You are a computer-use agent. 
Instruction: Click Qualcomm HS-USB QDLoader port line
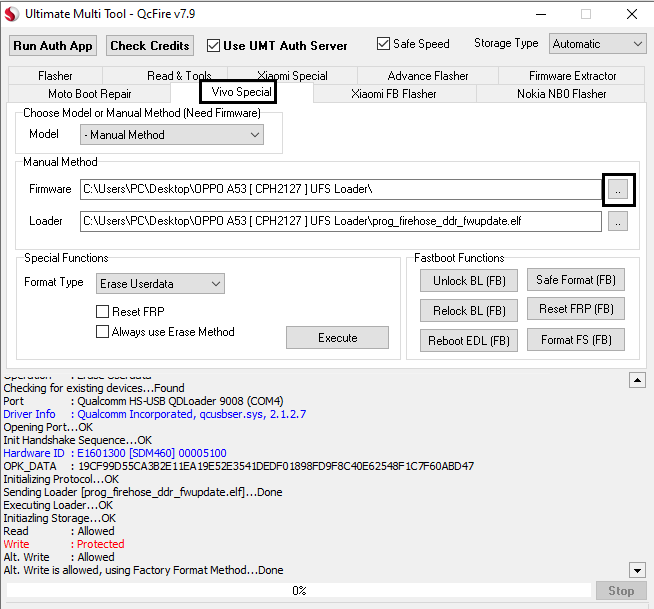143,401
